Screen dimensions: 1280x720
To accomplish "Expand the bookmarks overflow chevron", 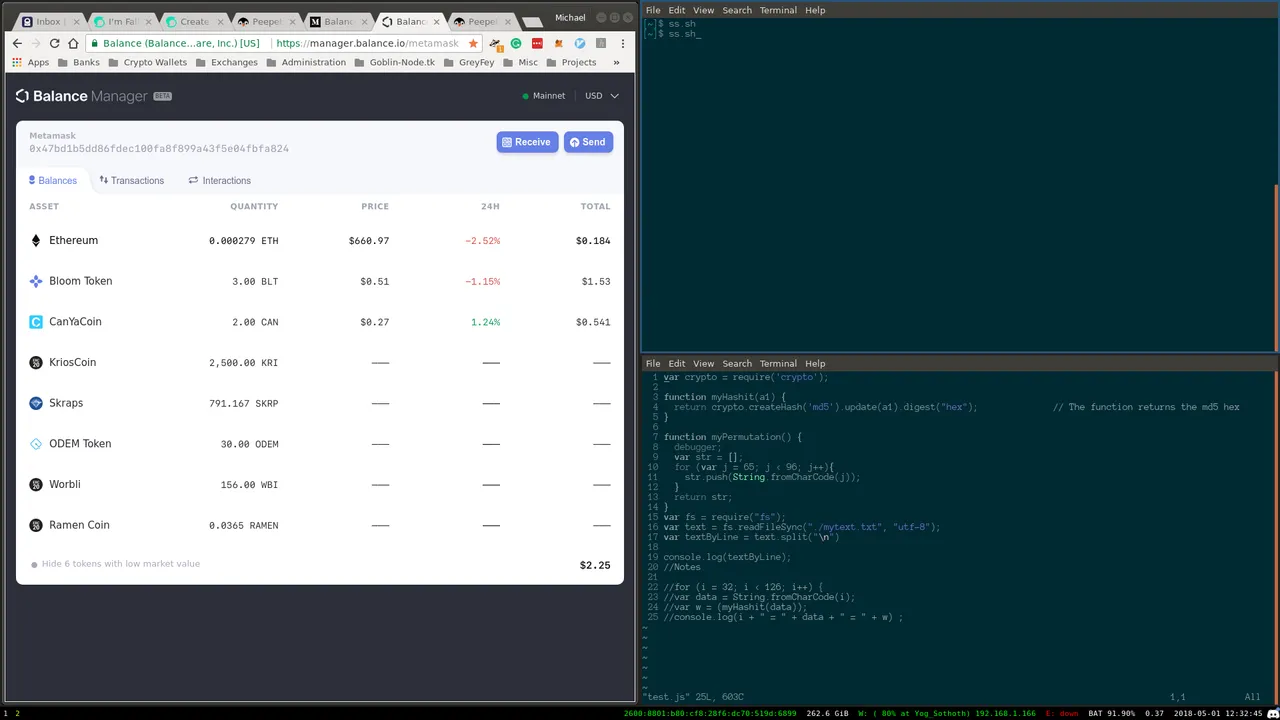I will (x=616, y=62).
